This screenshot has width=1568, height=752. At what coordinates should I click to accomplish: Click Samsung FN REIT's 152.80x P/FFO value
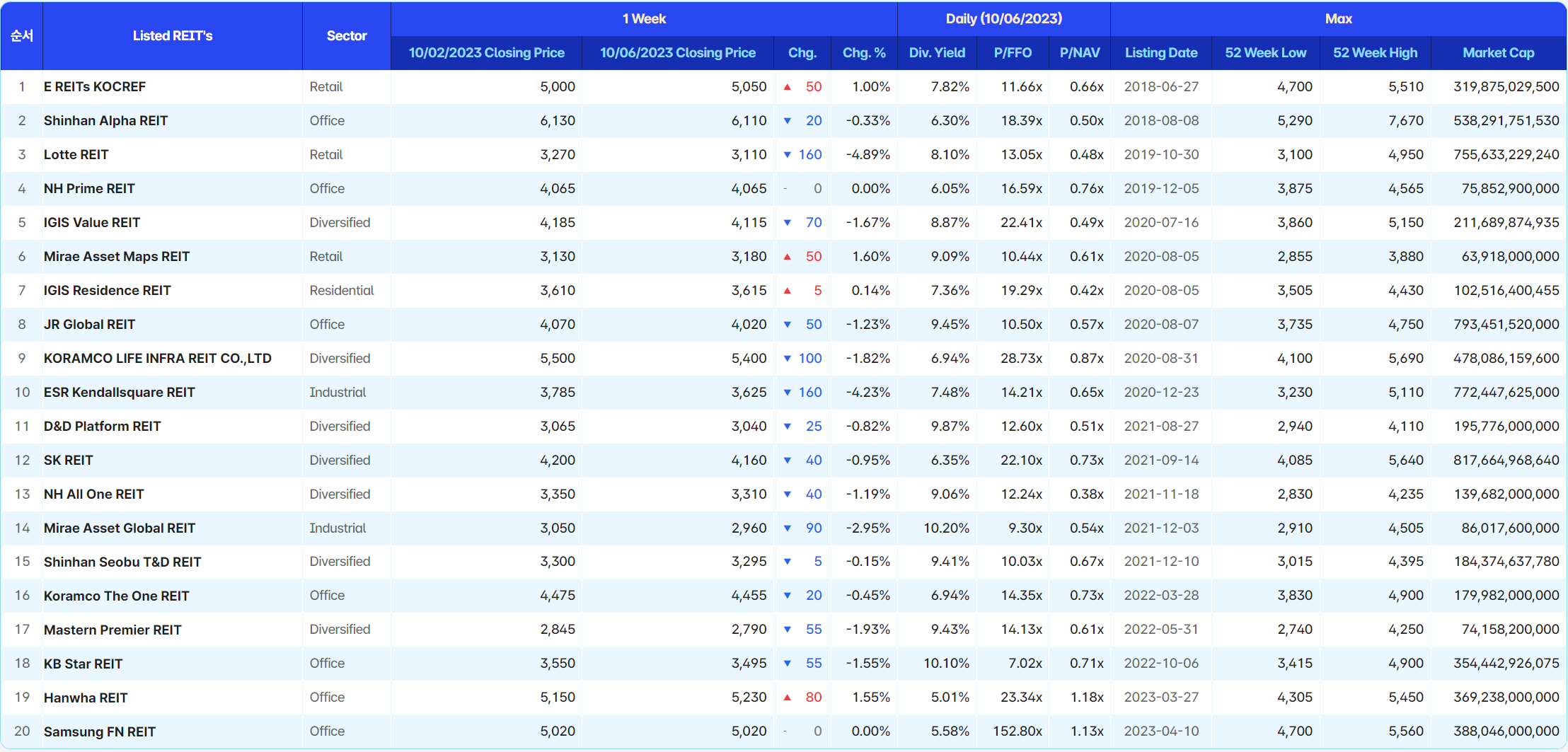[1018, 731]
